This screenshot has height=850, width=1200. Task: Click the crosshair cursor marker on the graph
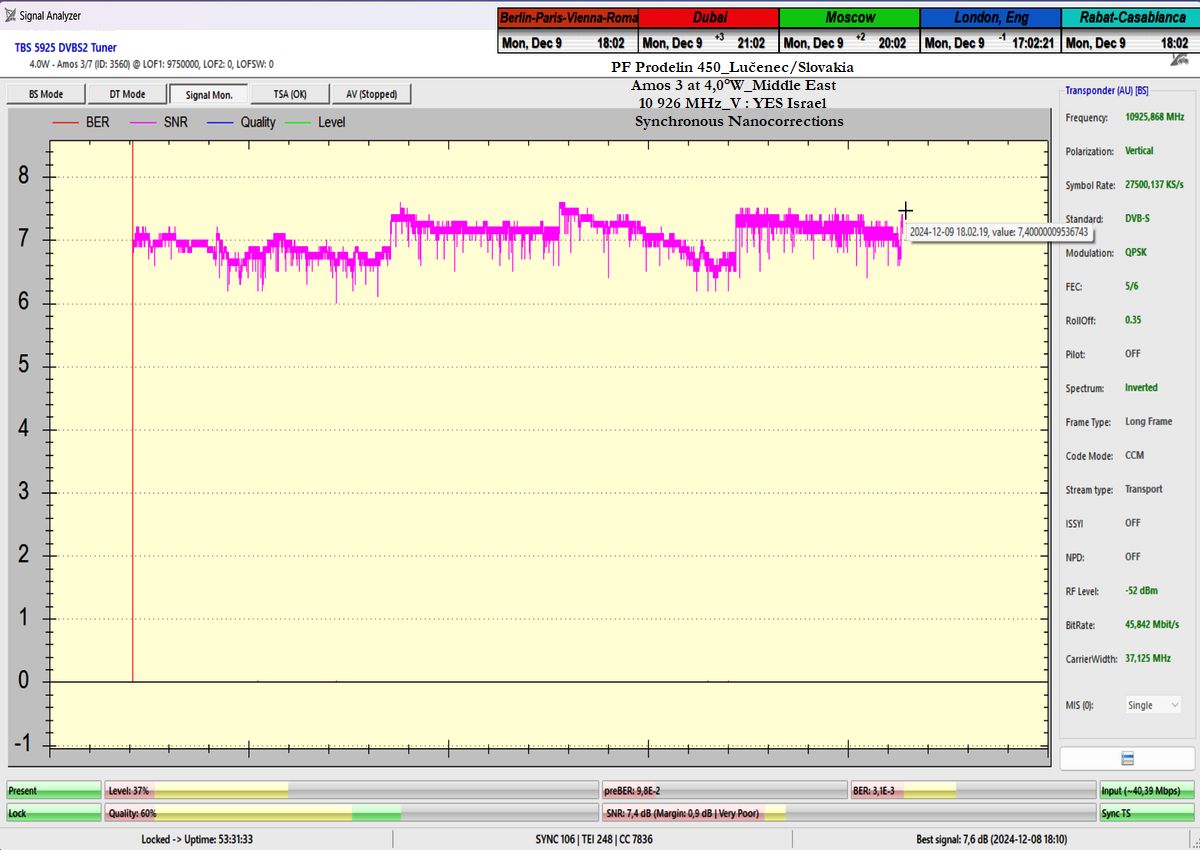[905, 210]
